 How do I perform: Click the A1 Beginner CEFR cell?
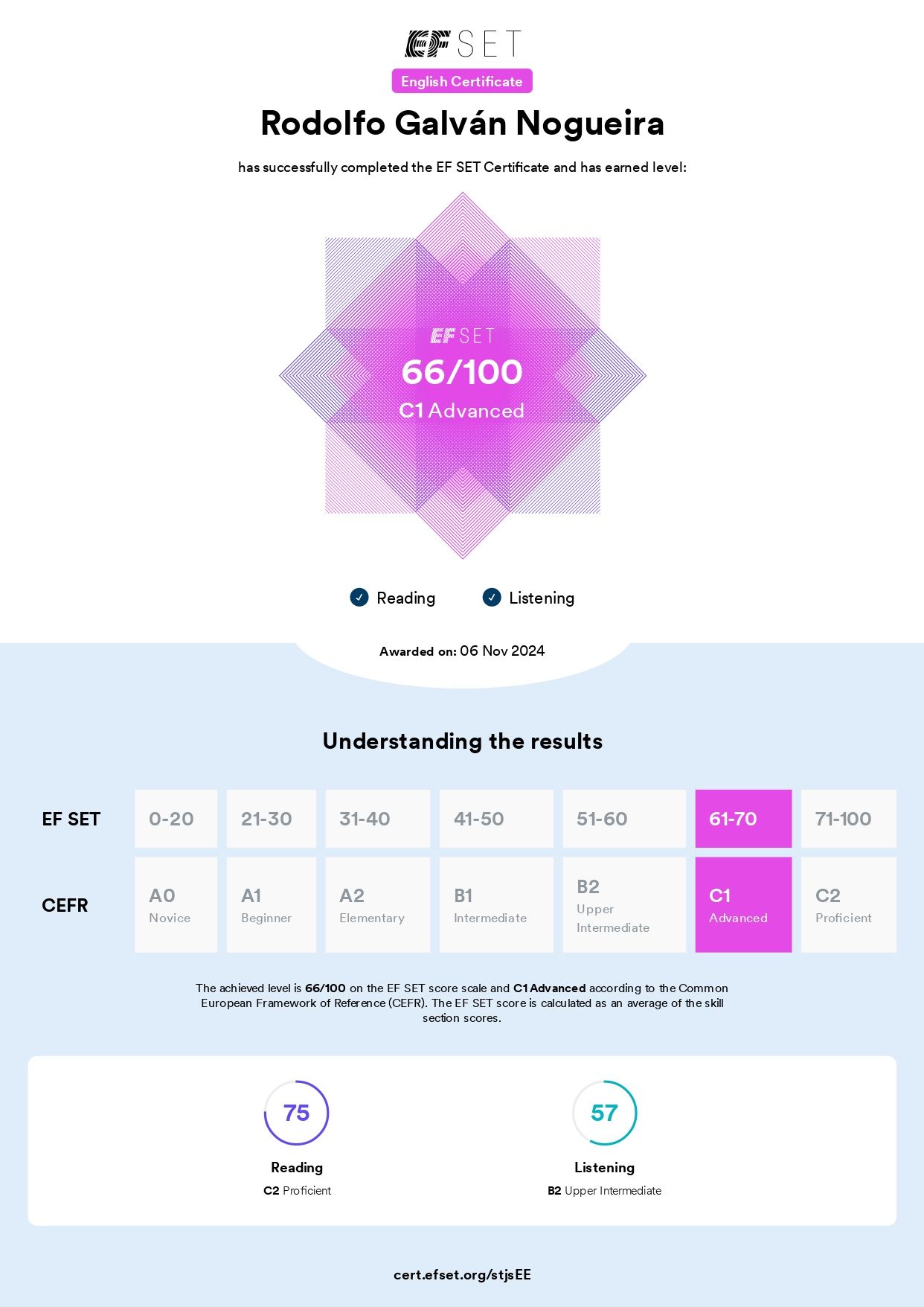[271, 905]
